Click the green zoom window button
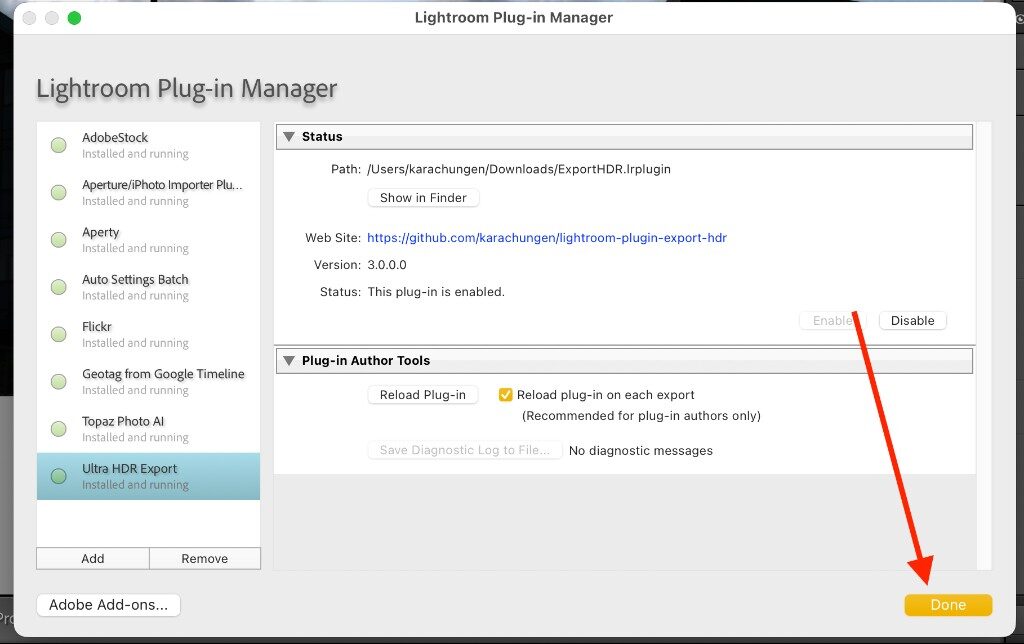 (74, 18)
